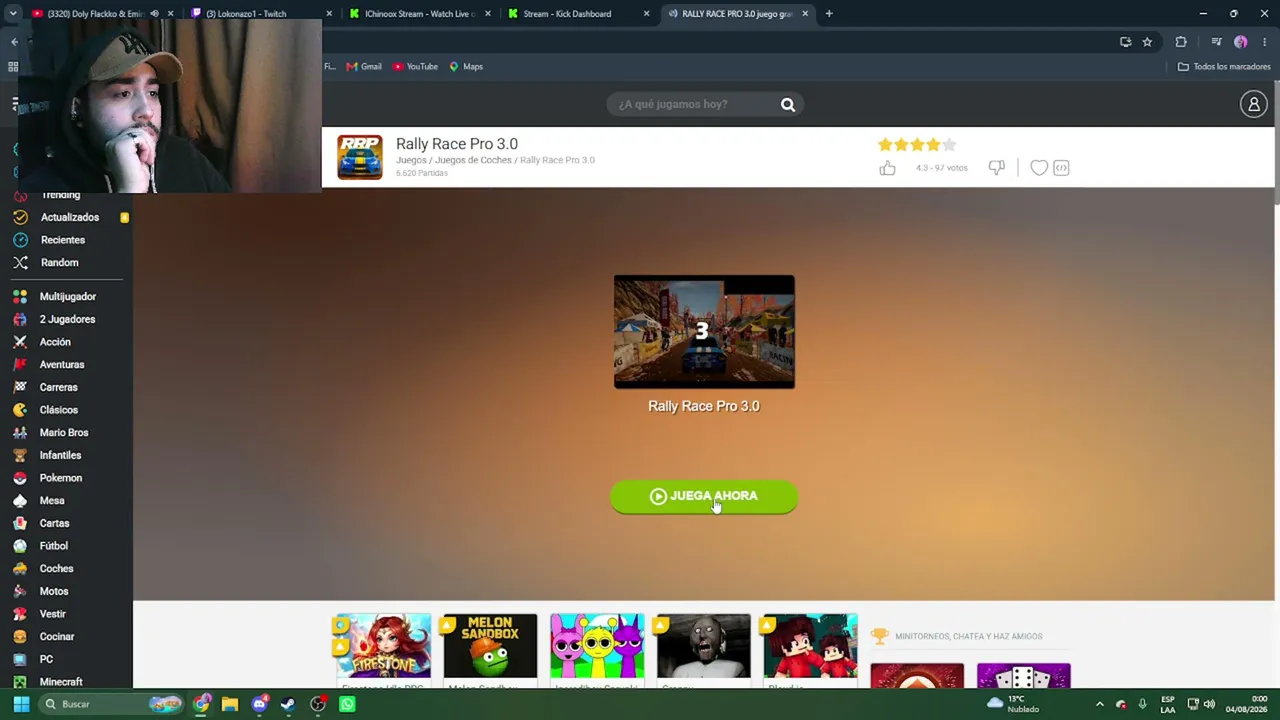Open a new browser tab
This screenshot has width=1280, height=720.
(829, 14)
